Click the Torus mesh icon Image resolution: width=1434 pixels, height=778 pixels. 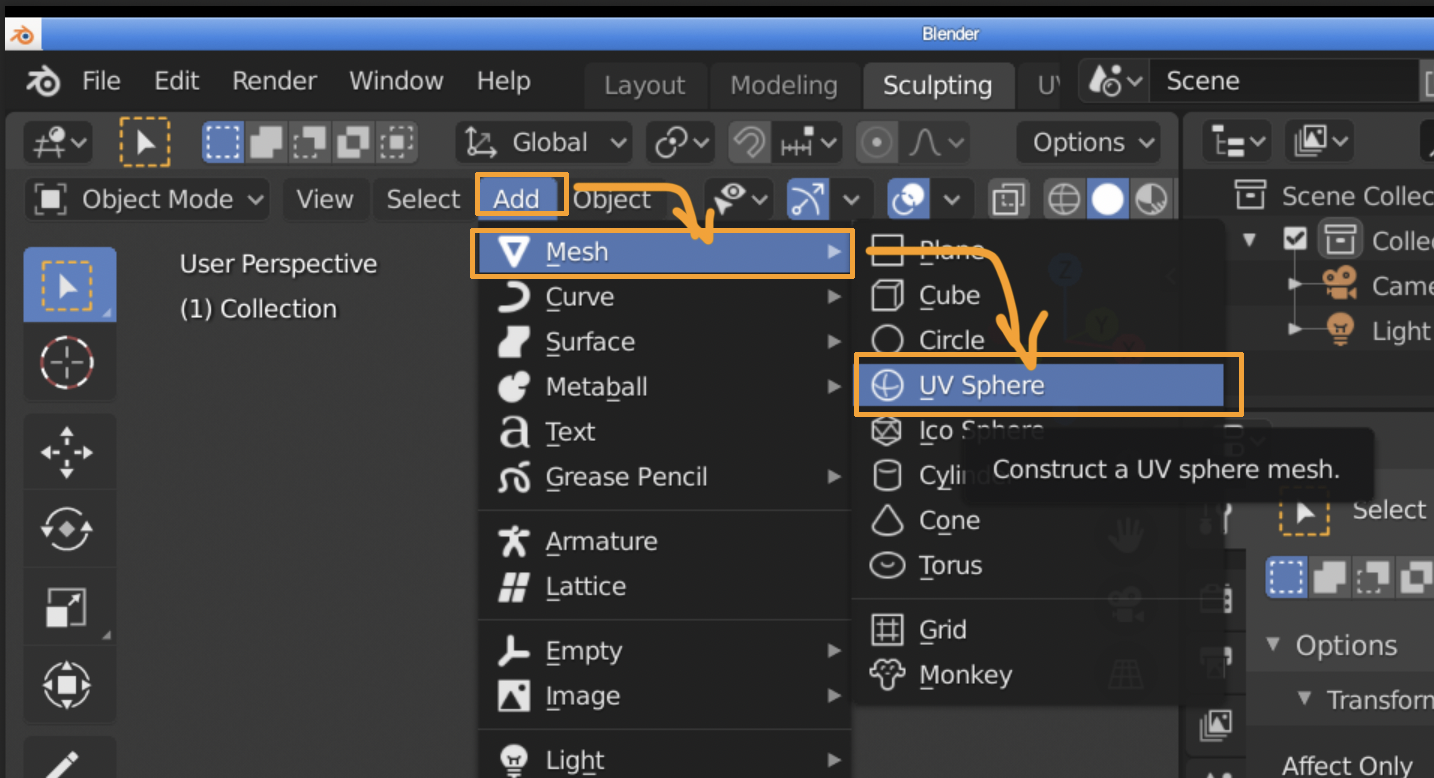pyautogui.click(x=886, y=565)
